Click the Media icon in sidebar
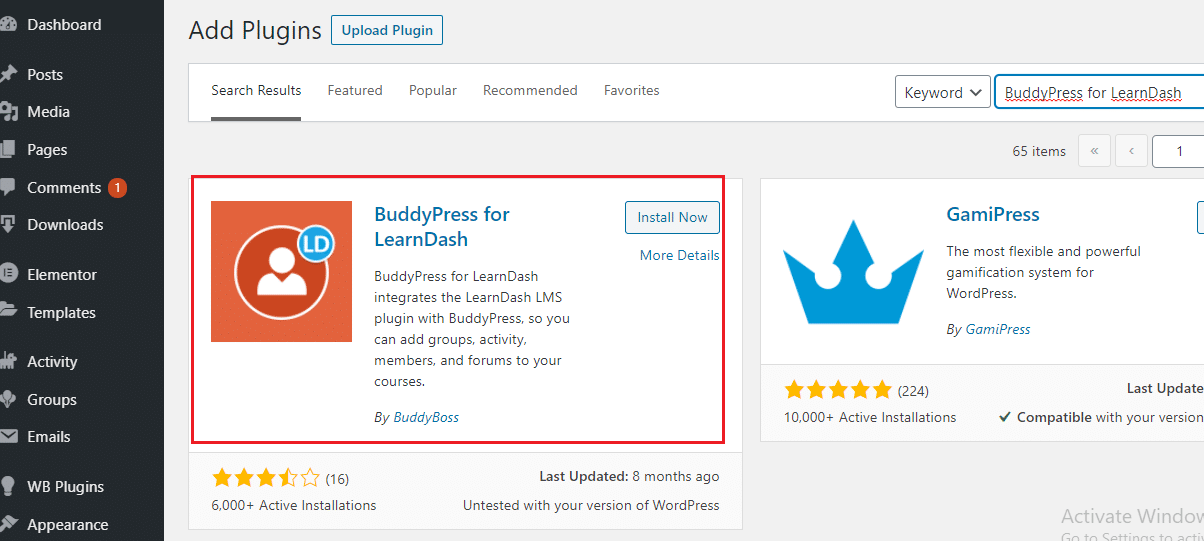Screen dimensions: 1204x541 tap(8, 112)
